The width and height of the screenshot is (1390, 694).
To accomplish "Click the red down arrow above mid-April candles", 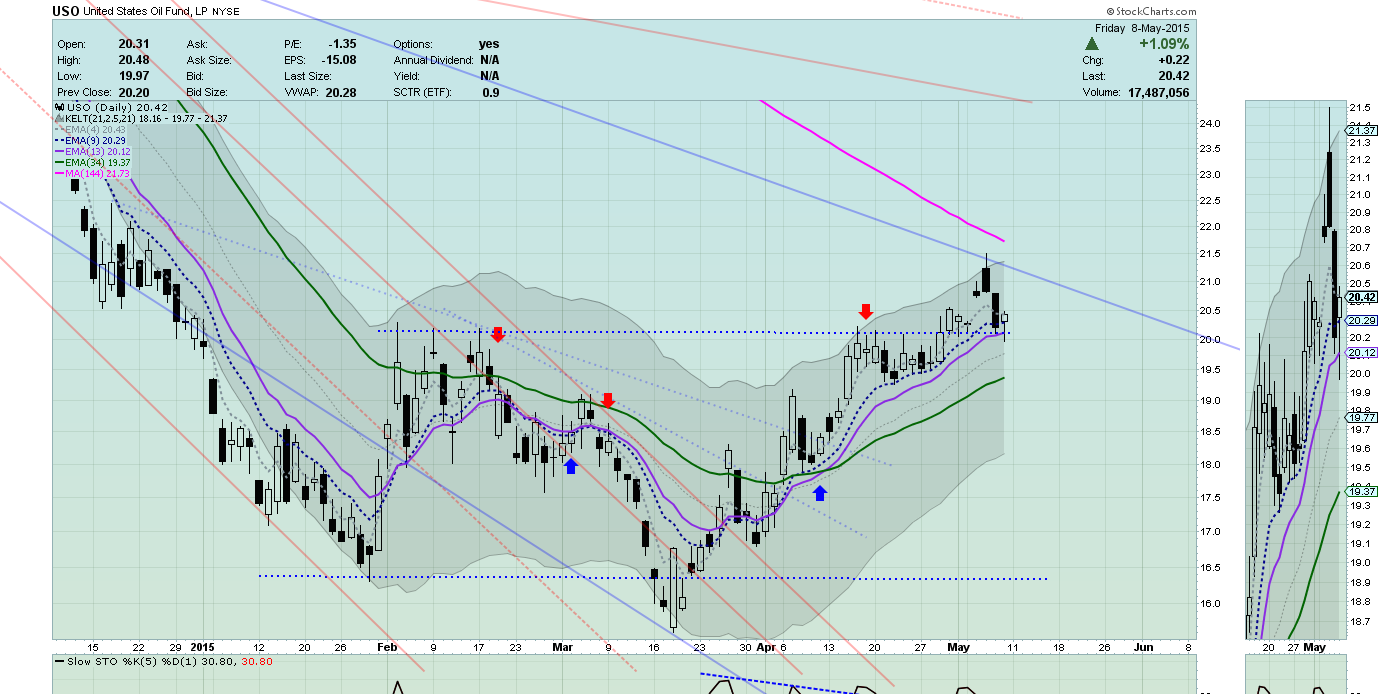I will 866,312.
